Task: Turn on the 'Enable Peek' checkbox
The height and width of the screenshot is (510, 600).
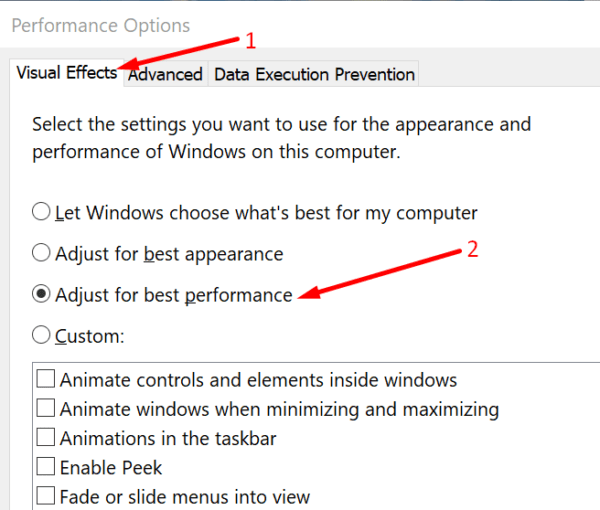Action: click(46, 467)
